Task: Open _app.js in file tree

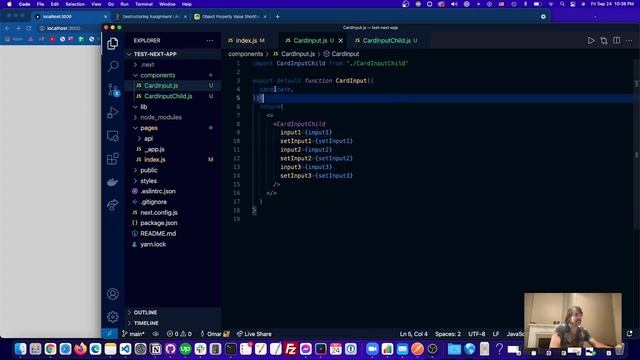Action: pos(173,149)
